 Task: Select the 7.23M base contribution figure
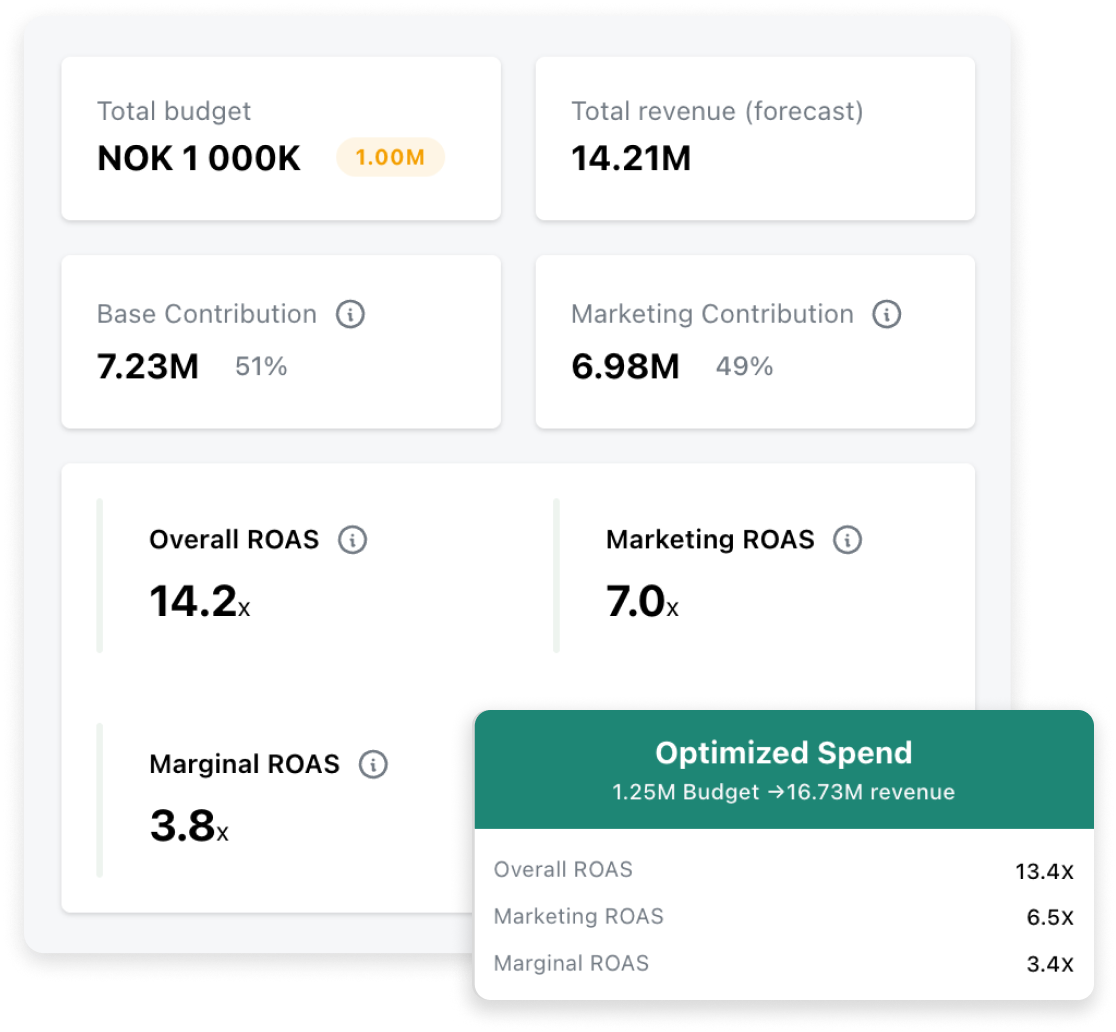pos(148,367)
